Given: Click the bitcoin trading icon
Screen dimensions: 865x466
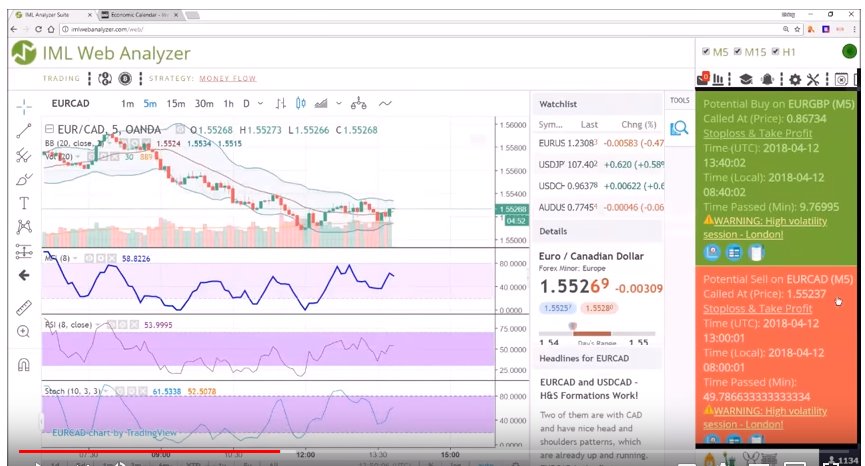Looking at the screenshot, I should click(x=125, y=79).
